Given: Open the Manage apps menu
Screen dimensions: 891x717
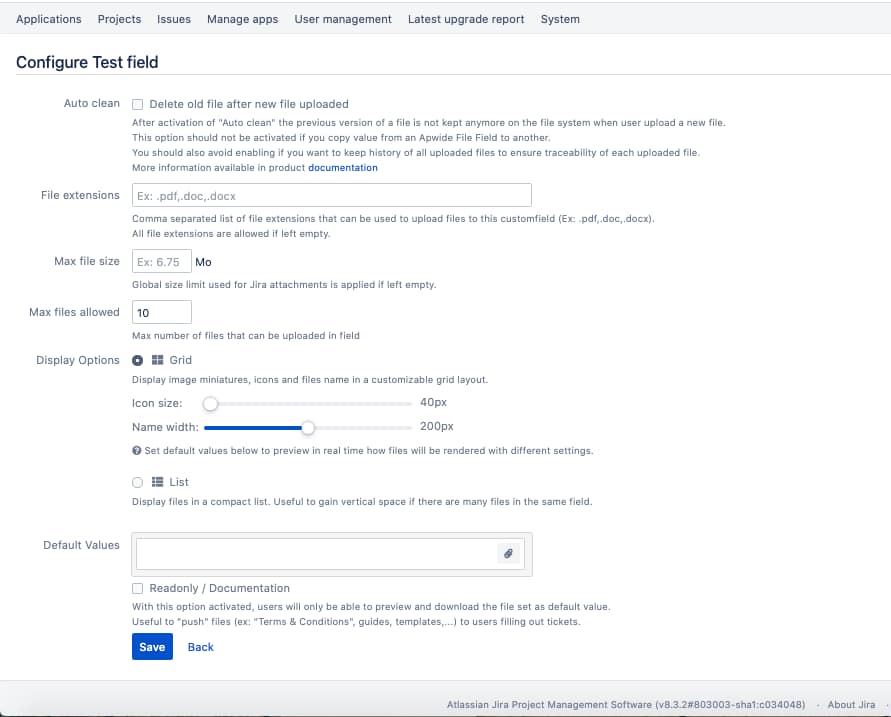Looking at the screenshot, I should click(x=242, y=19).
